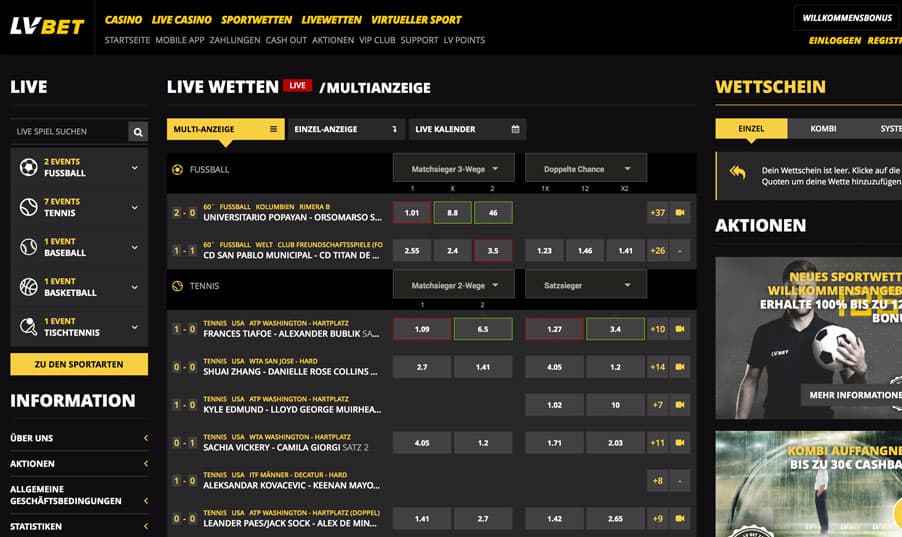Open the LV Points link
The height and width of the screenshot is (537, 902).
tap(464, 40)
